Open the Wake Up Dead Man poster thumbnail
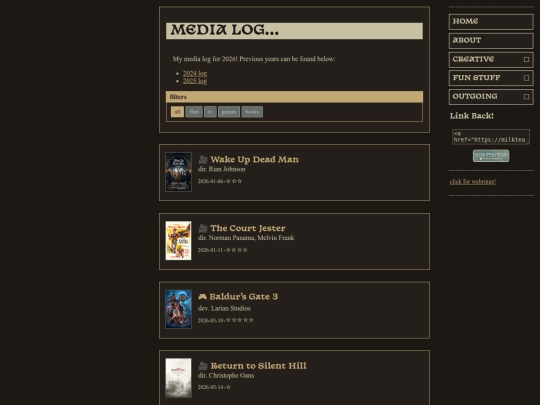This screenshot has height=405, width=540. (x=178, y=172)
